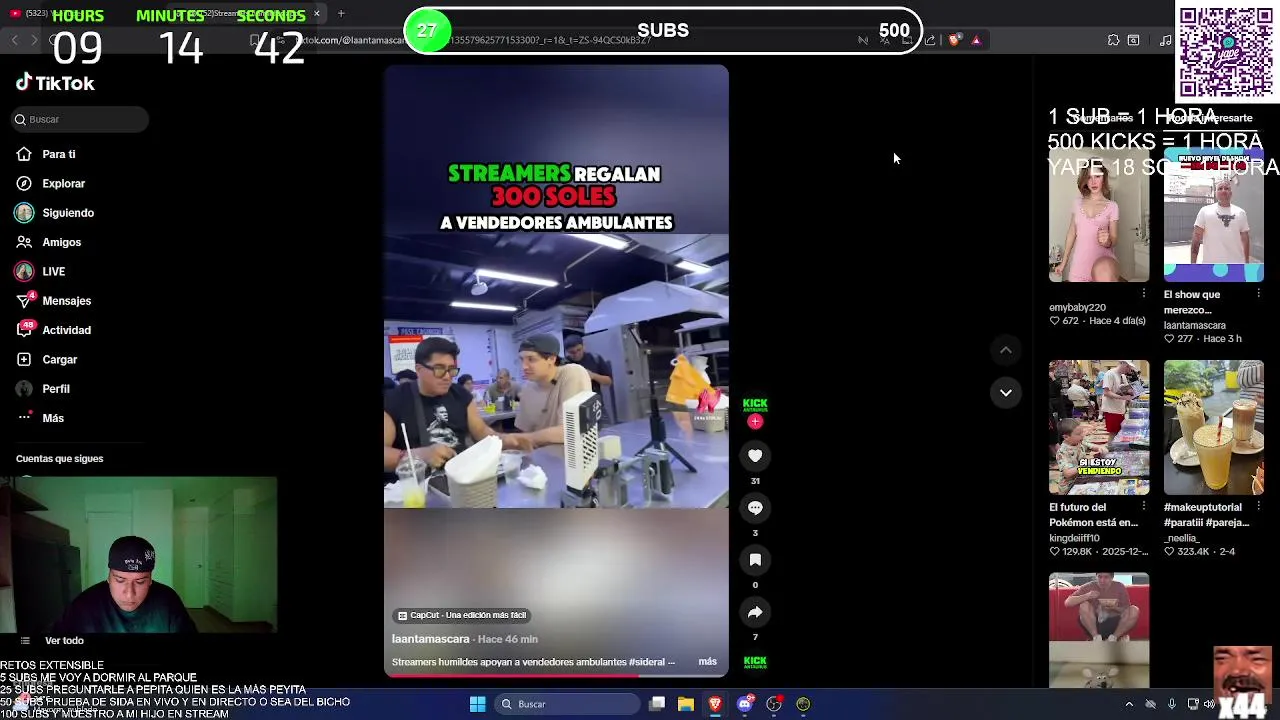Open the Explorar section

(x=64, y=183)
